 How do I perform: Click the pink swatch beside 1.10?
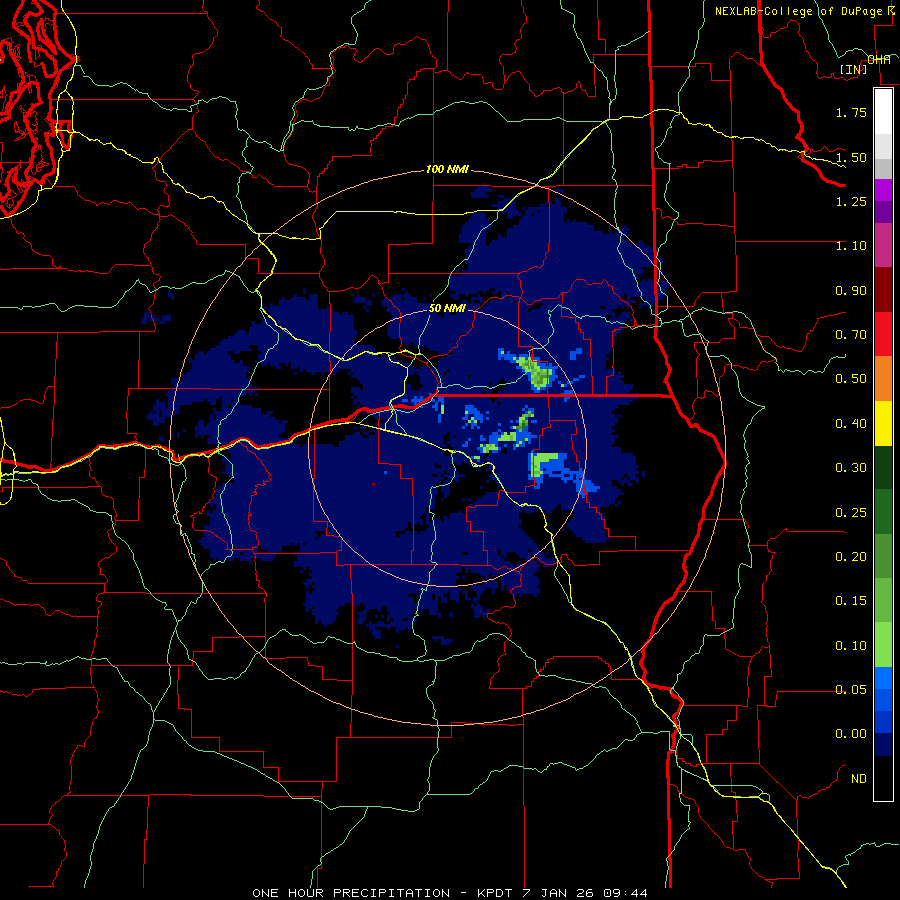coord(883,246)
